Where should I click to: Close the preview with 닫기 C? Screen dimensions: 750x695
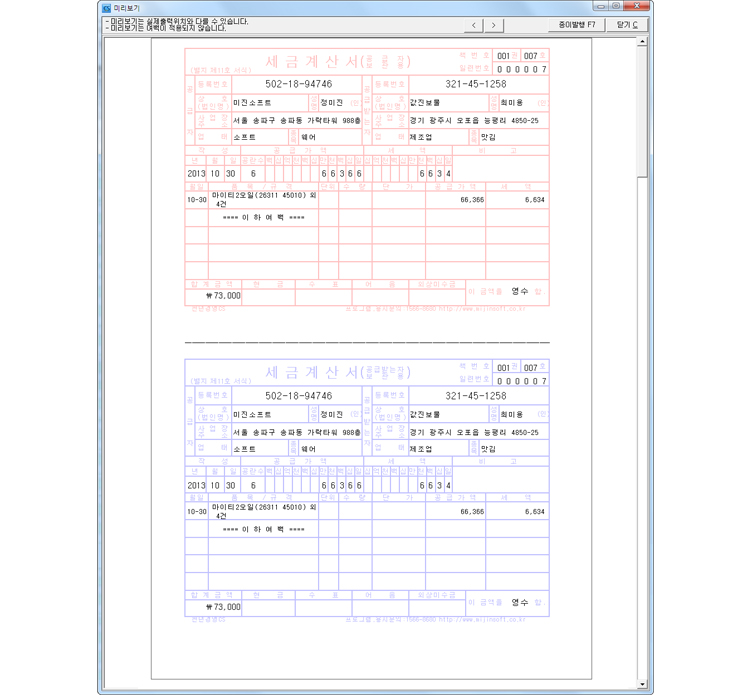[x=627, y=25]
